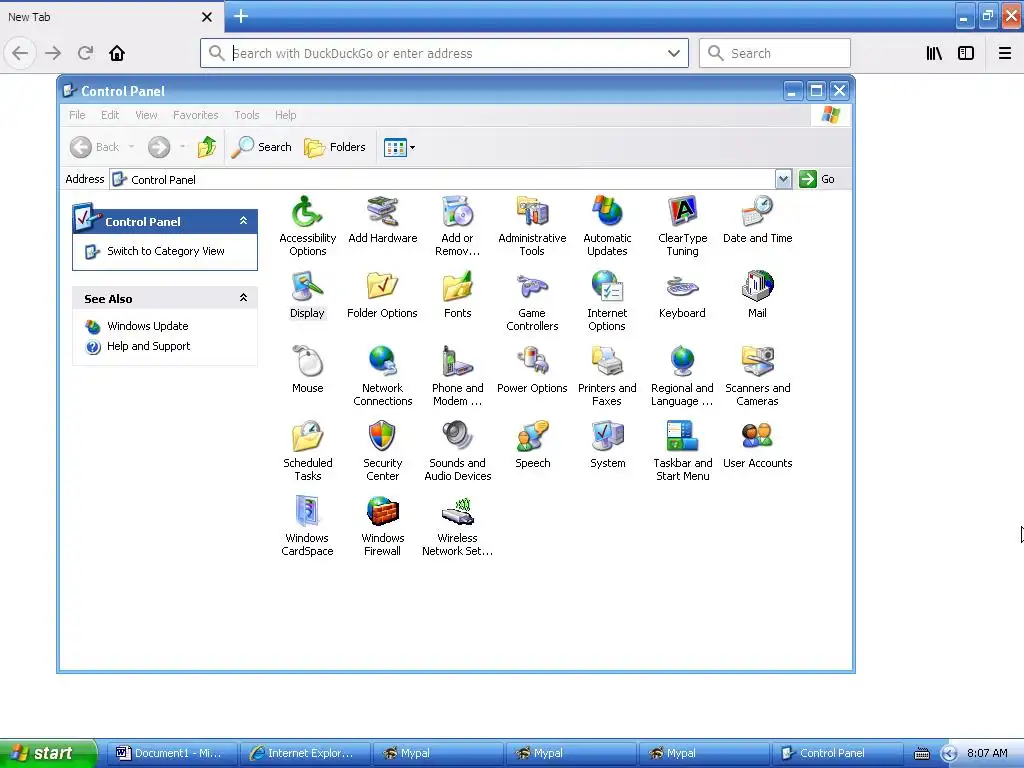Expand browser address bar history dropdown

673,54
